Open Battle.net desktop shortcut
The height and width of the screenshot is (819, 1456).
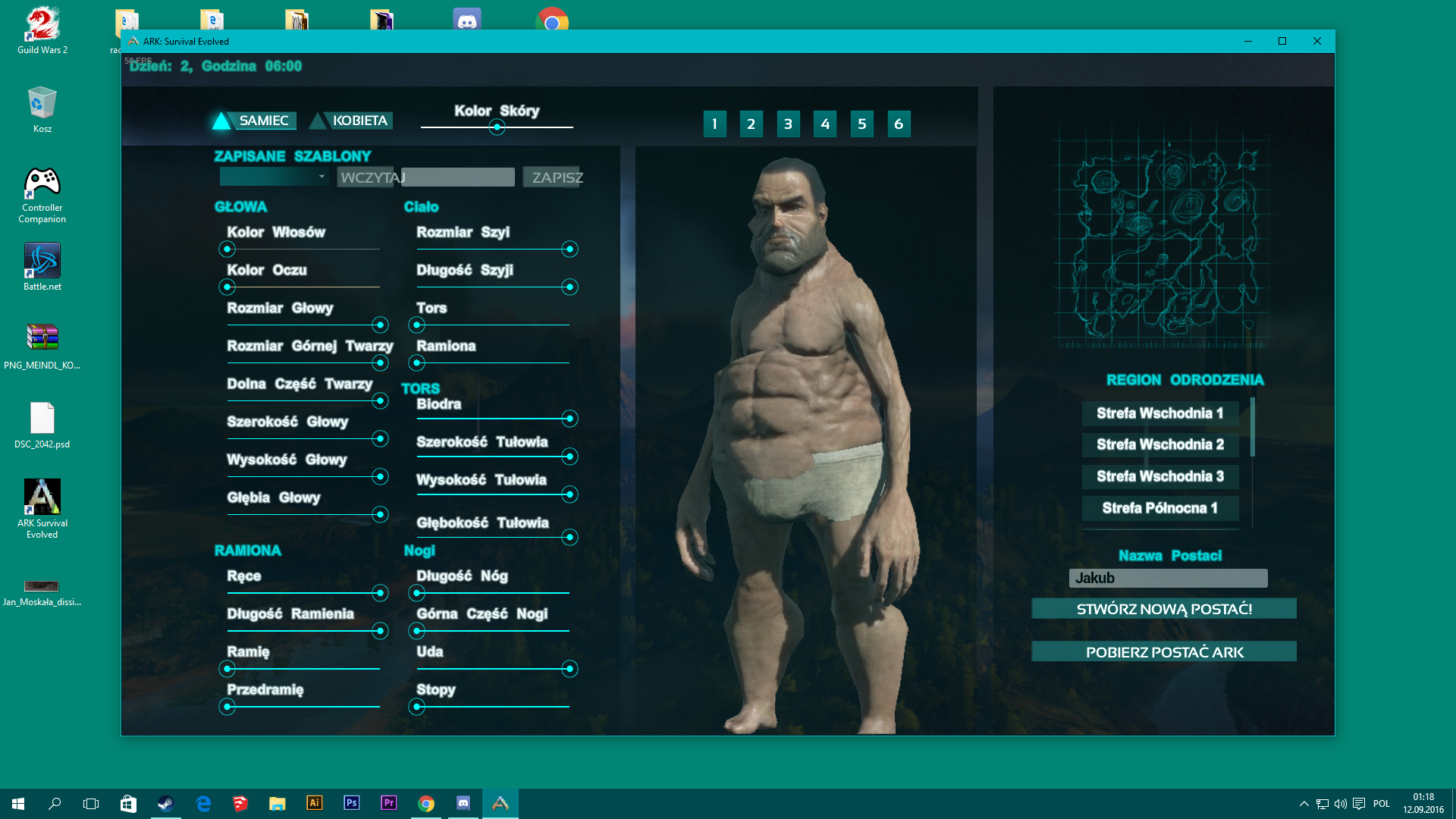42,267
